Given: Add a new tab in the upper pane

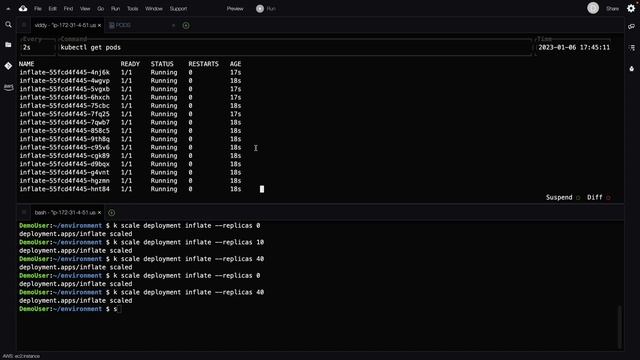Looking at the screenshot, I should point(186,25).
